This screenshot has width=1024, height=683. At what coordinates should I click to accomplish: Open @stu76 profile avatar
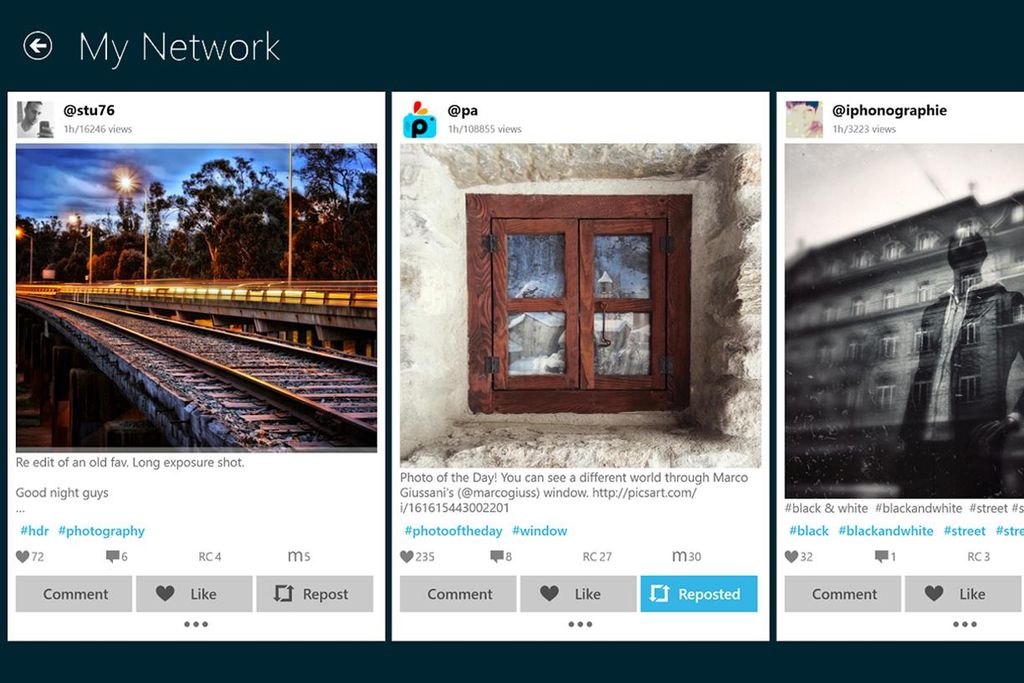(35, 119)
